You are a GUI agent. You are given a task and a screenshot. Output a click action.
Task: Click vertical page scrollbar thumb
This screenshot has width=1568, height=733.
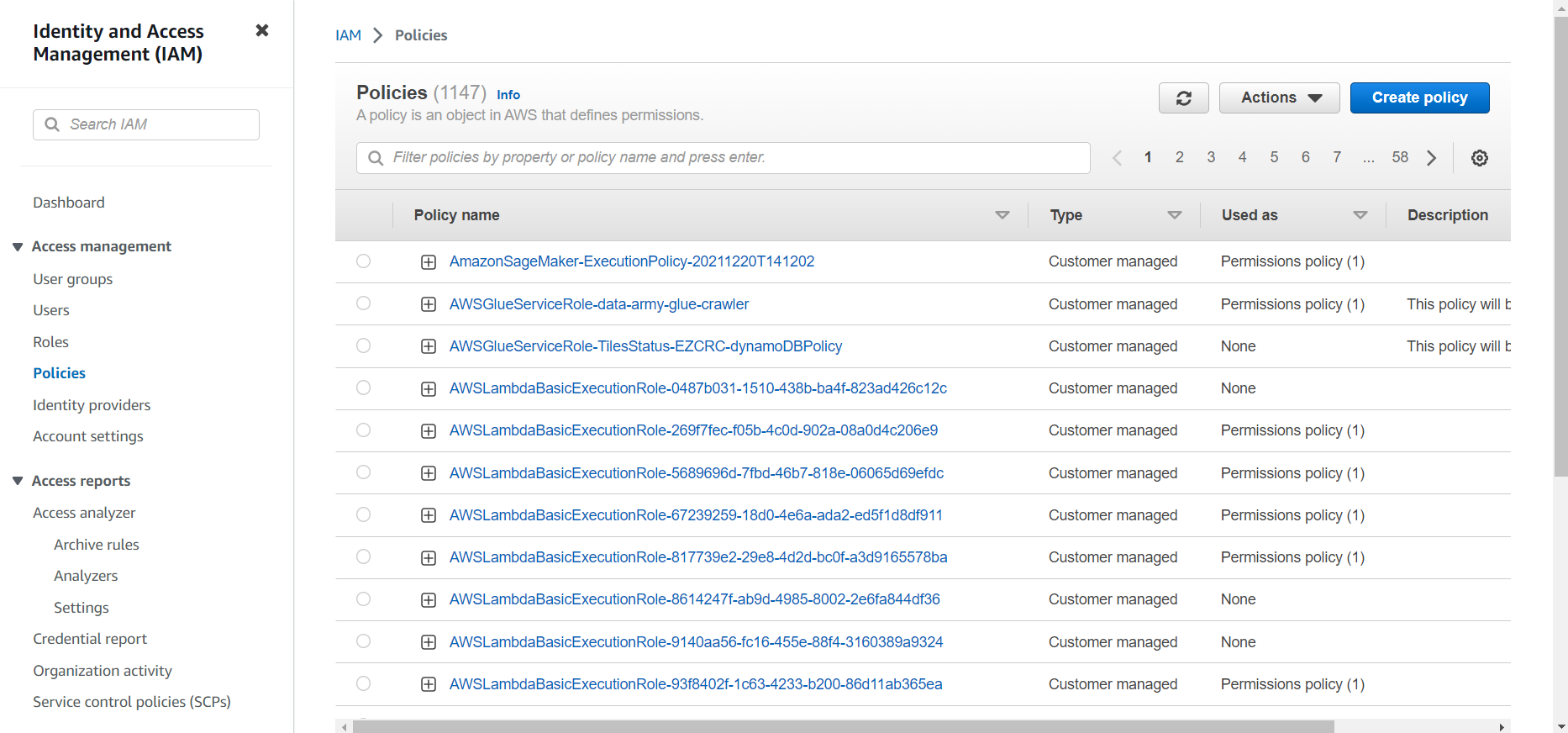click(1560, 247)
